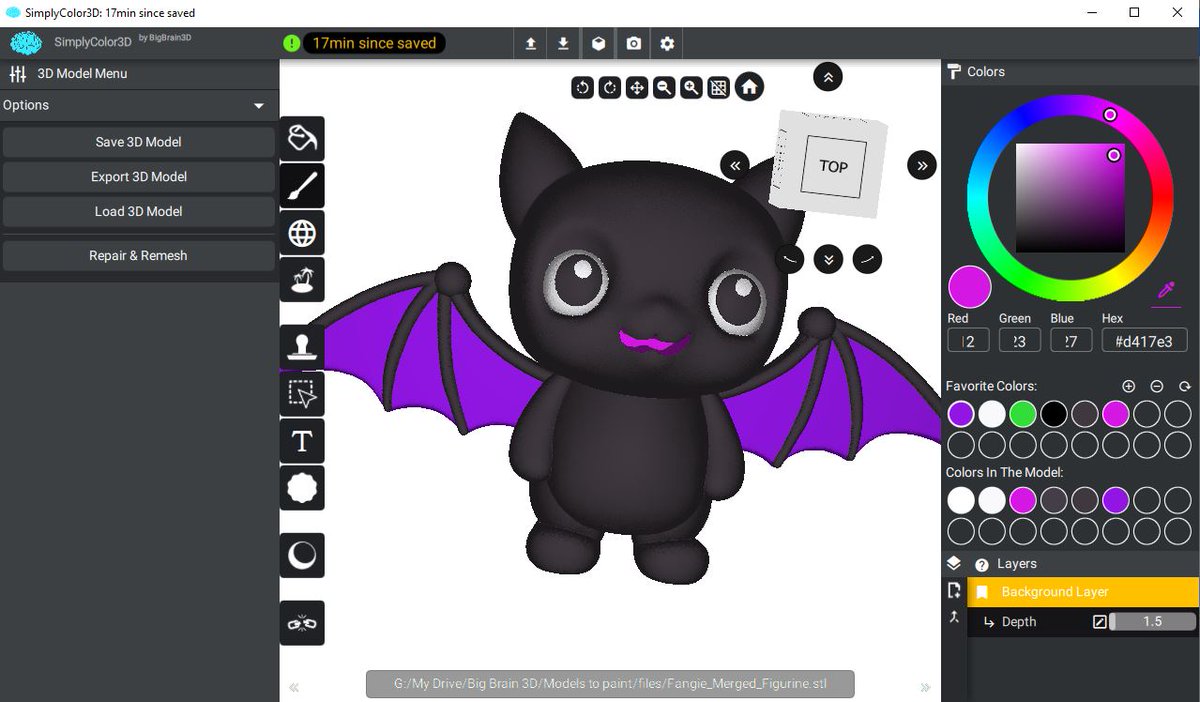The image size is (1200, 702).
Task: Toggle the grid wireframe view icon
Action: coord(718,88)
